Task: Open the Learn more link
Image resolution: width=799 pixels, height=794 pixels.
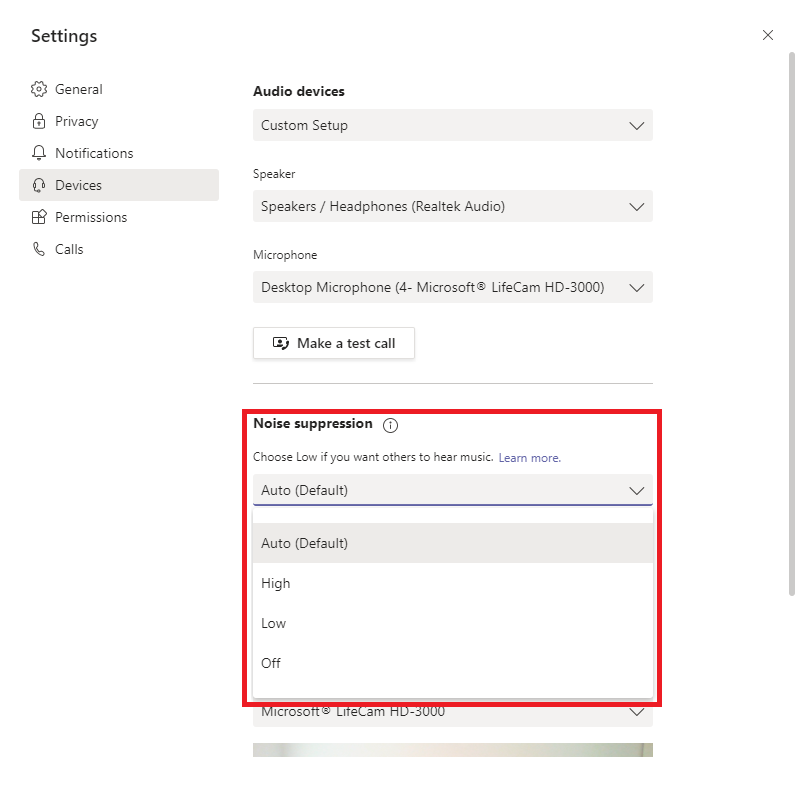Action: pos(529,458)
